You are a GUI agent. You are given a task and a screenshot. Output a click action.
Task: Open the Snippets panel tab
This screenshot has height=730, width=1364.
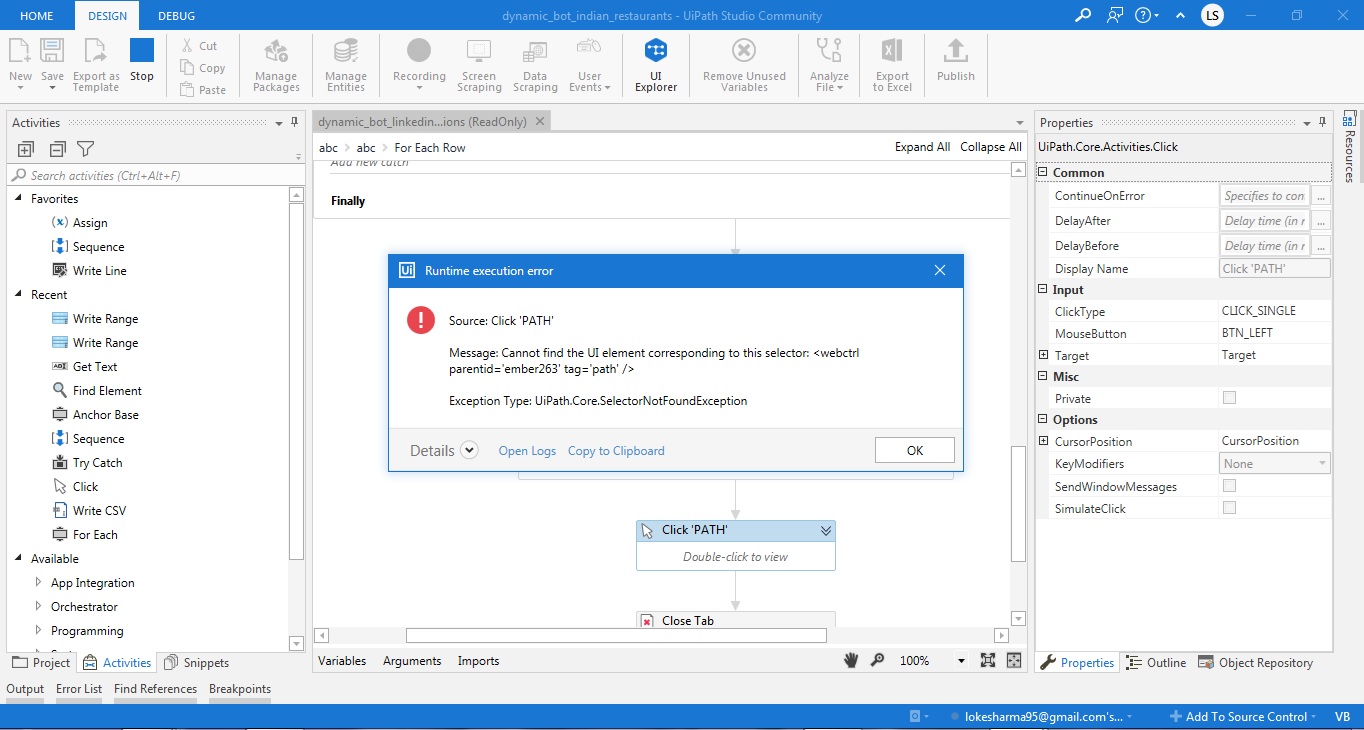coord(197,662)
